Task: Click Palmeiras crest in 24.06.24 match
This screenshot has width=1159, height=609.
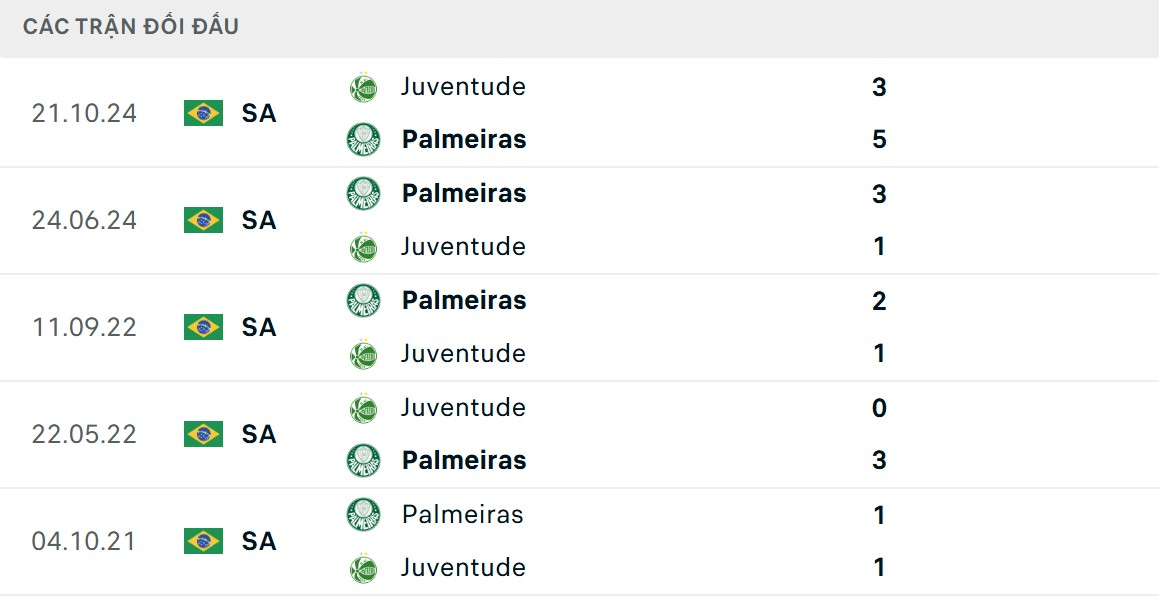Action: point(363,193)
